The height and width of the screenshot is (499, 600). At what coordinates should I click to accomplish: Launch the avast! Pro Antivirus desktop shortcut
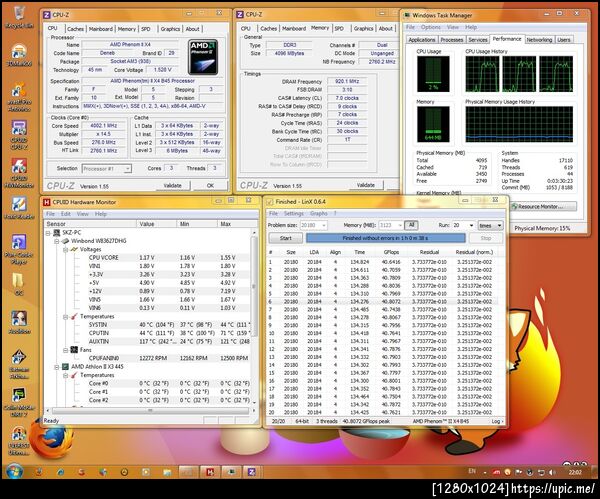19,97
